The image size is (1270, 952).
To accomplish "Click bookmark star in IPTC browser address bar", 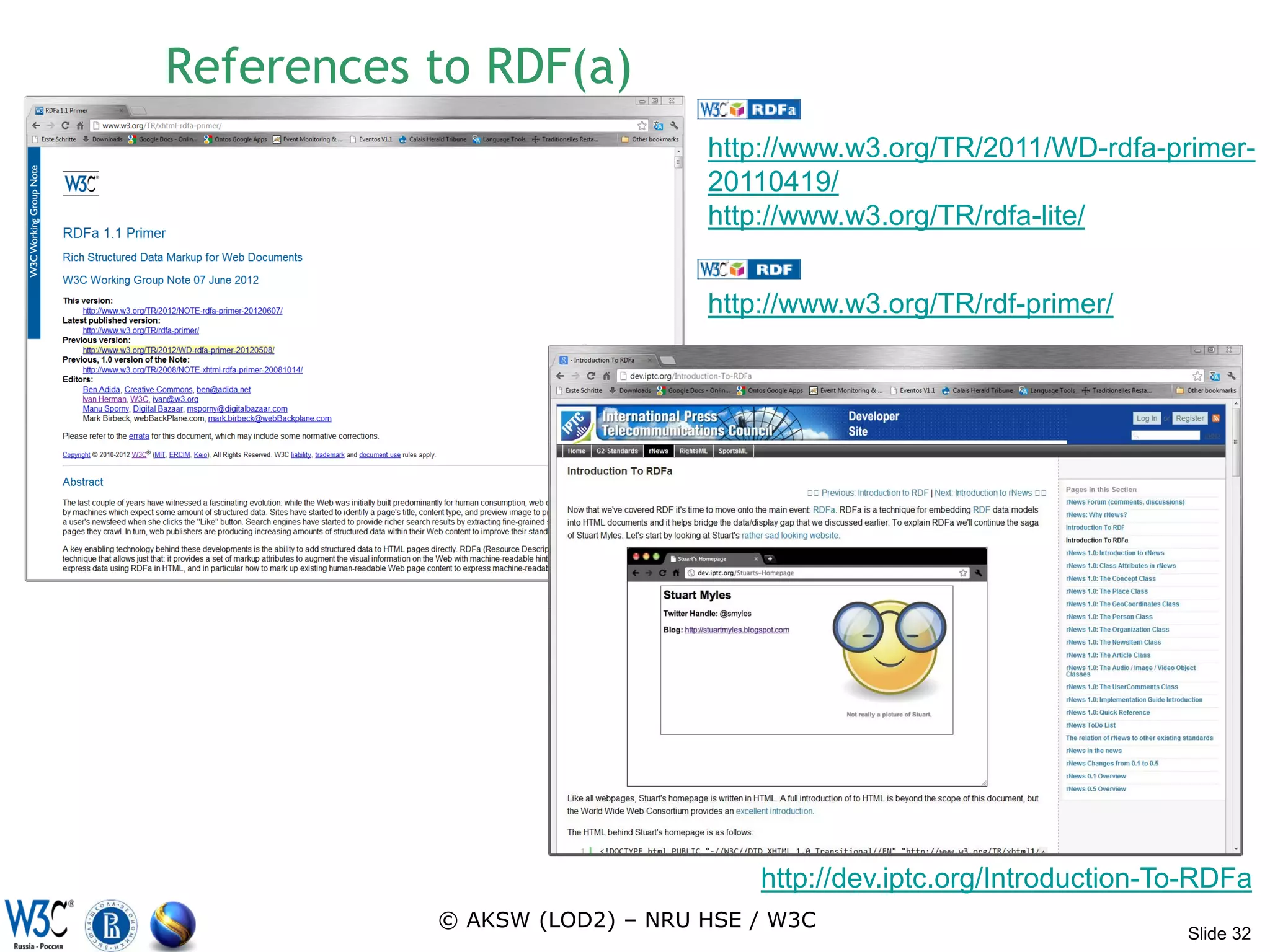I will tap(1197, 376).
